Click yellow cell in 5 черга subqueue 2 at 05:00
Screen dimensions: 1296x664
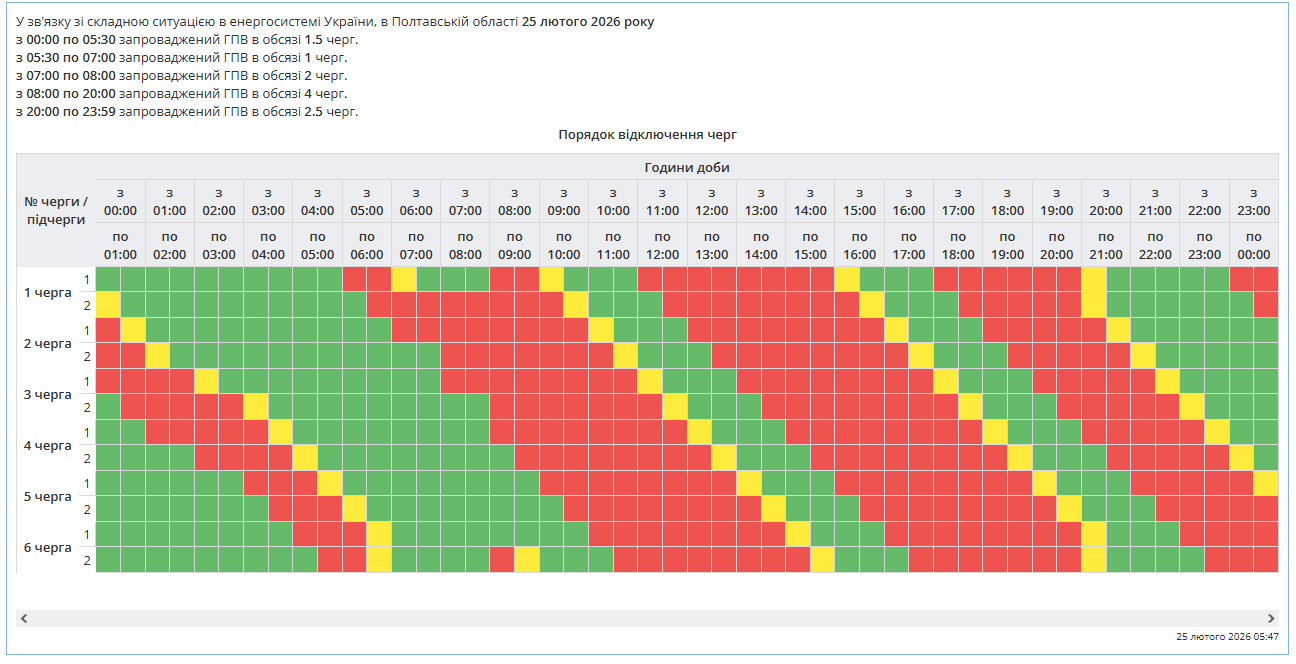(x=354, y=508)
